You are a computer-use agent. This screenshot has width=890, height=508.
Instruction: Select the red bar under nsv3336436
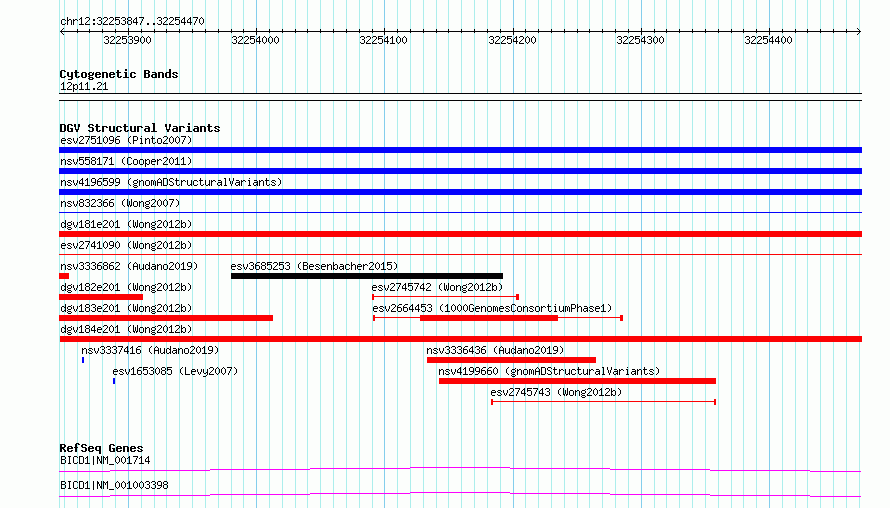point(511,360)
